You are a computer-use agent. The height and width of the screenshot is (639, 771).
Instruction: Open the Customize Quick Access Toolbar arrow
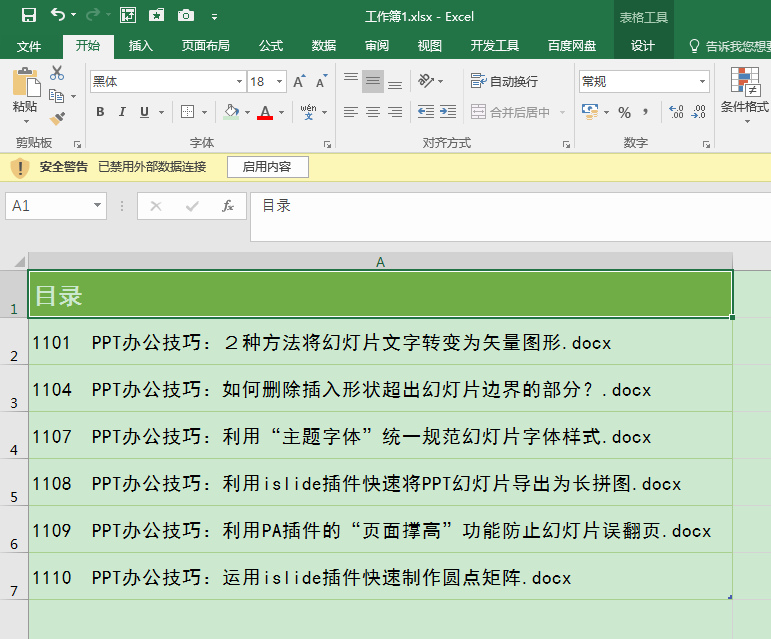point(214,17)
